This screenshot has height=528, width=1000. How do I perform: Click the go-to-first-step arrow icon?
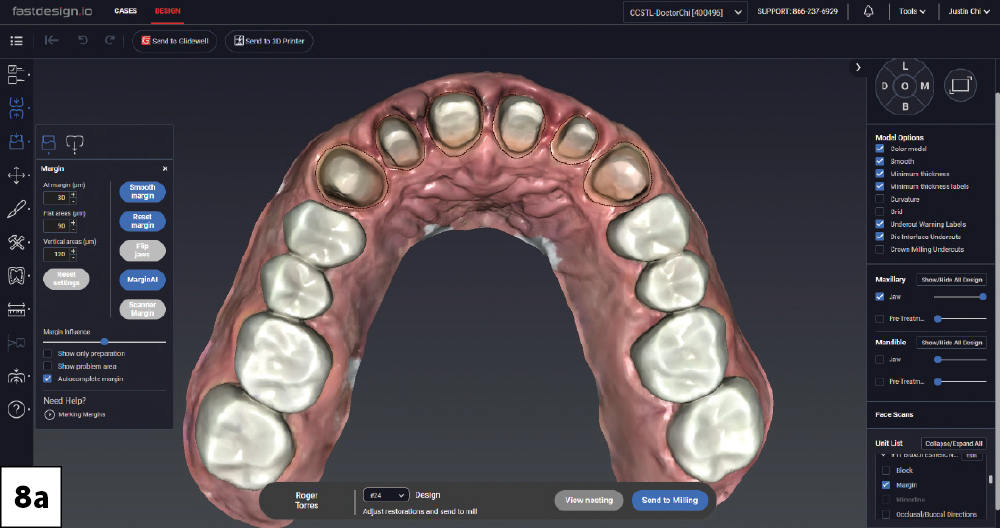pyautogui.click(x=52, y=40)
